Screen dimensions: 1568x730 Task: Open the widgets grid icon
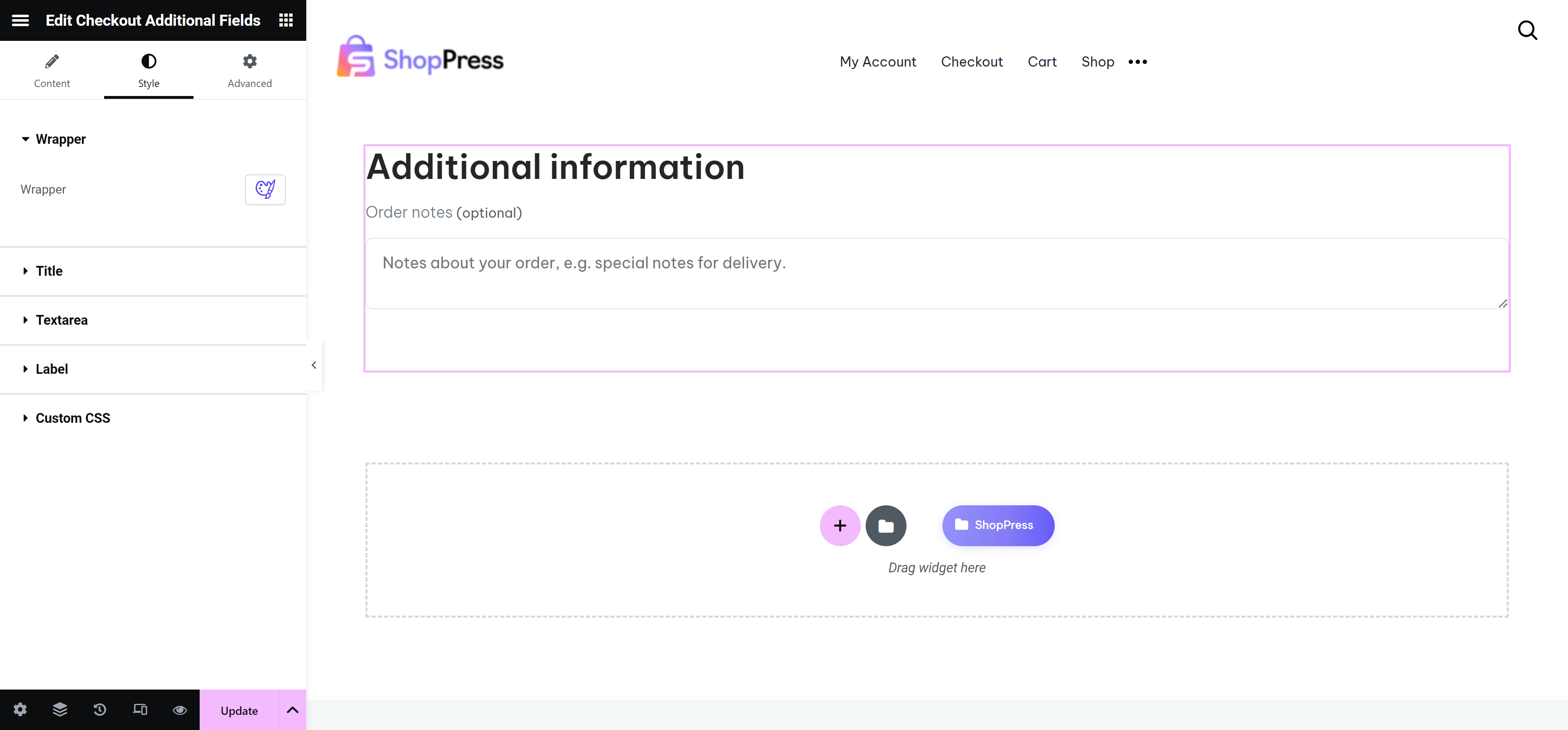[286, 20]
